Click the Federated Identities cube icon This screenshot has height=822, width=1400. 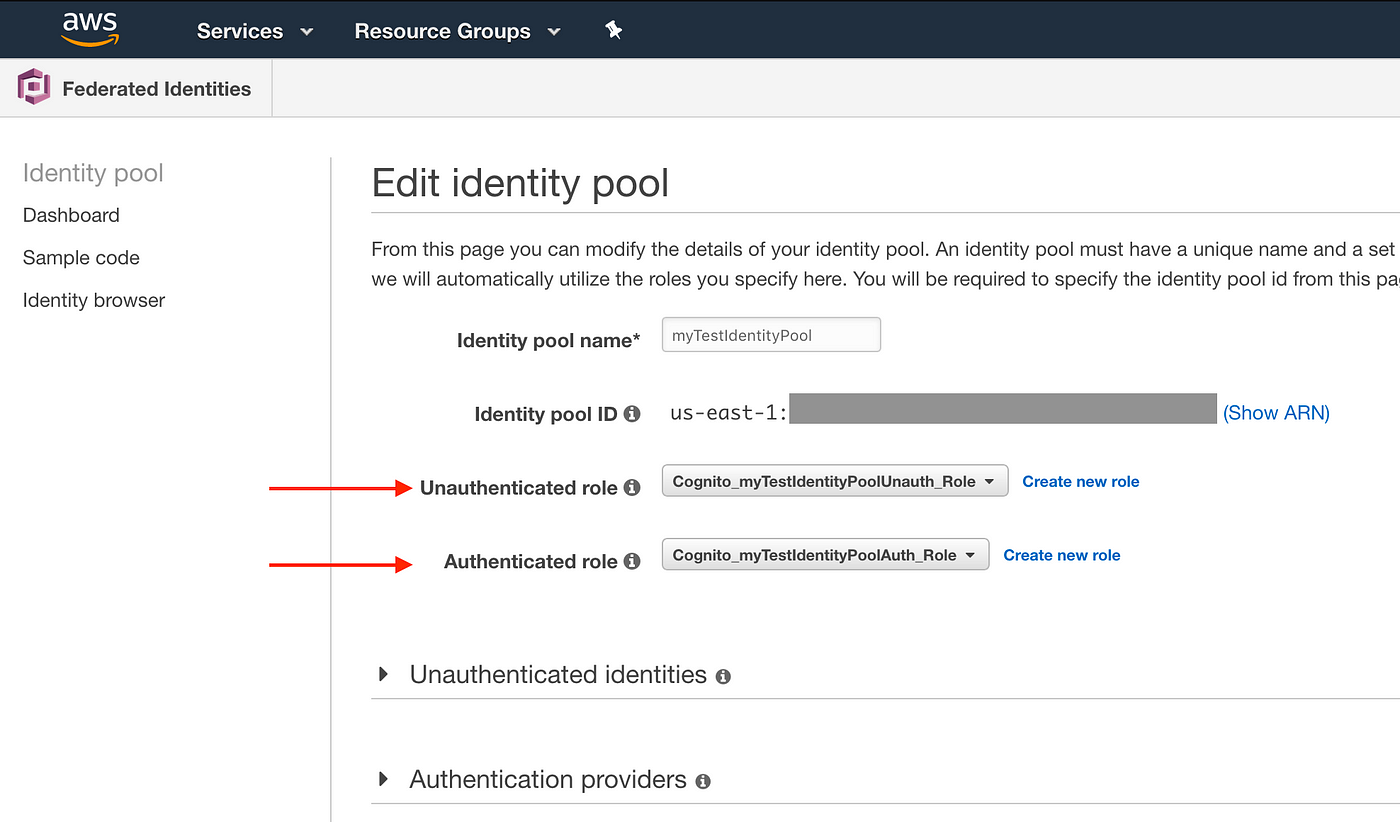(34, 88)
